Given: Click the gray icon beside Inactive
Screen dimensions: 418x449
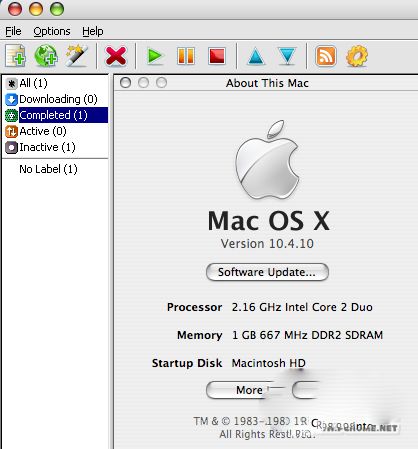Looking at the screenshot, I should 11,147.
